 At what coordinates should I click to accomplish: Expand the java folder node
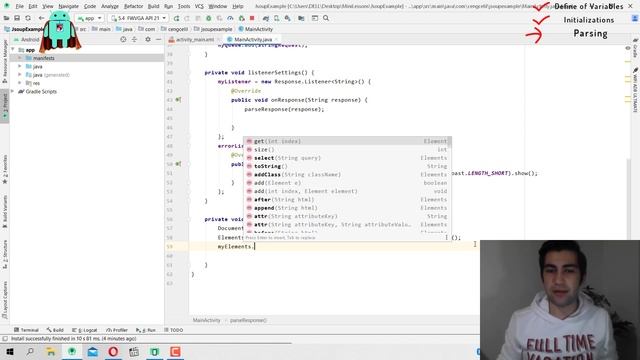click(x=20, y=67)
